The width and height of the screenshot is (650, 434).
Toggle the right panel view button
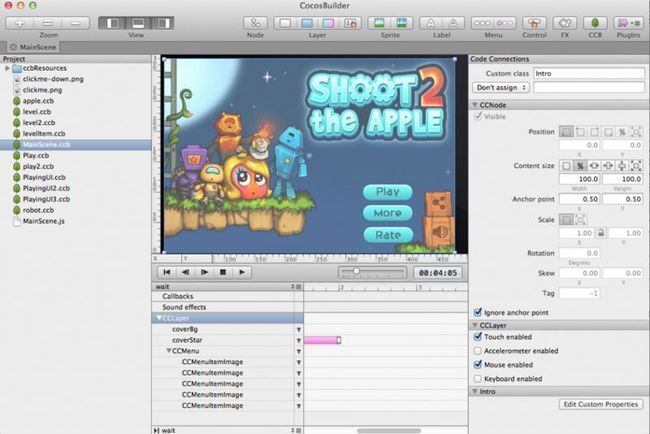(x=163, y=23)
